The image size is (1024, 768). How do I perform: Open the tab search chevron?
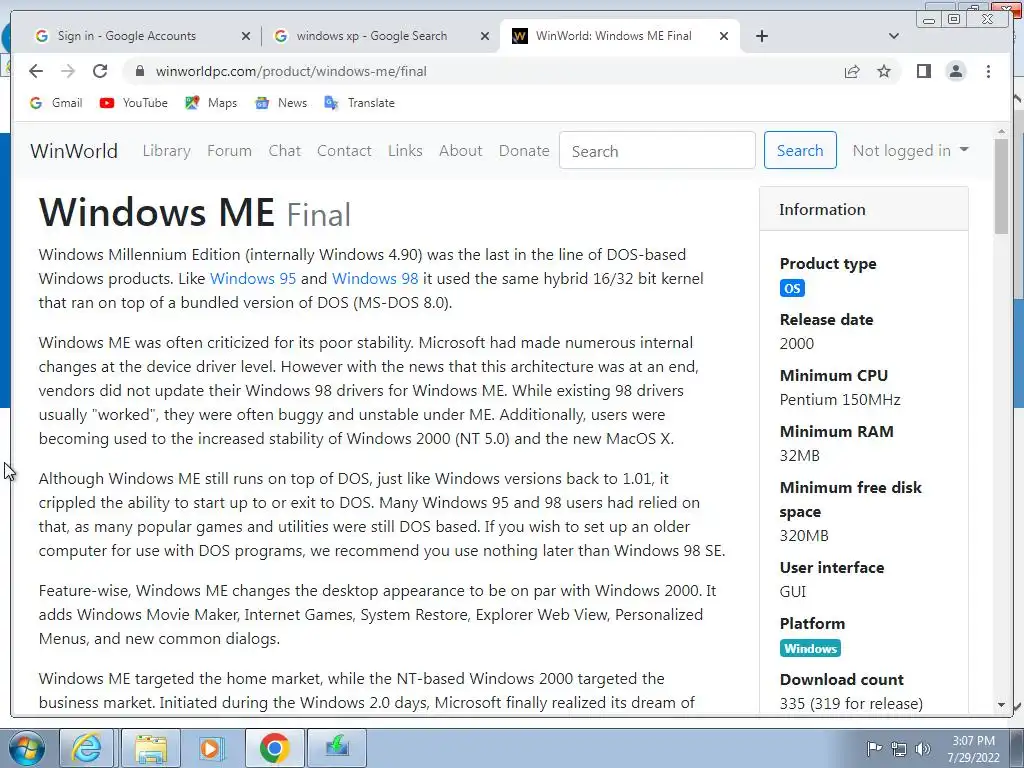point(894,36)
